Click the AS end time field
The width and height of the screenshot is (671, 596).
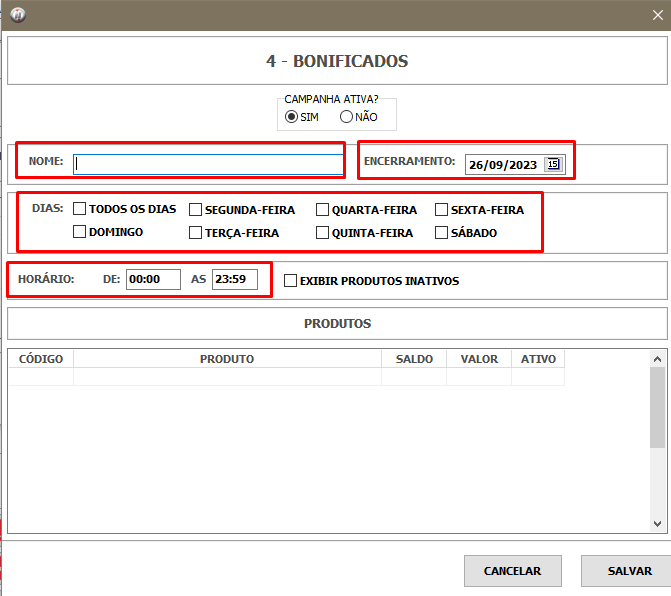point(234,280)
